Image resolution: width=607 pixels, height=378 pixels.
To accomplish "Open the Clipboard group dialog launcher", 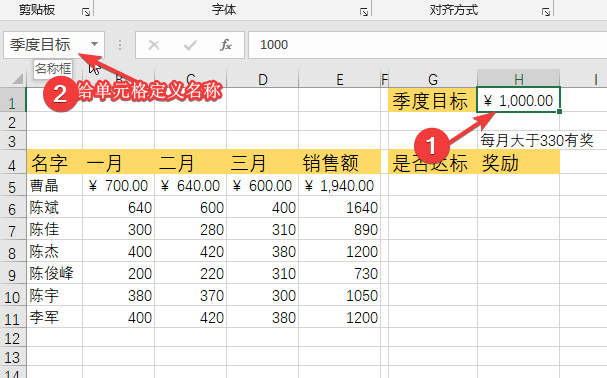I will tap(86, 12).
